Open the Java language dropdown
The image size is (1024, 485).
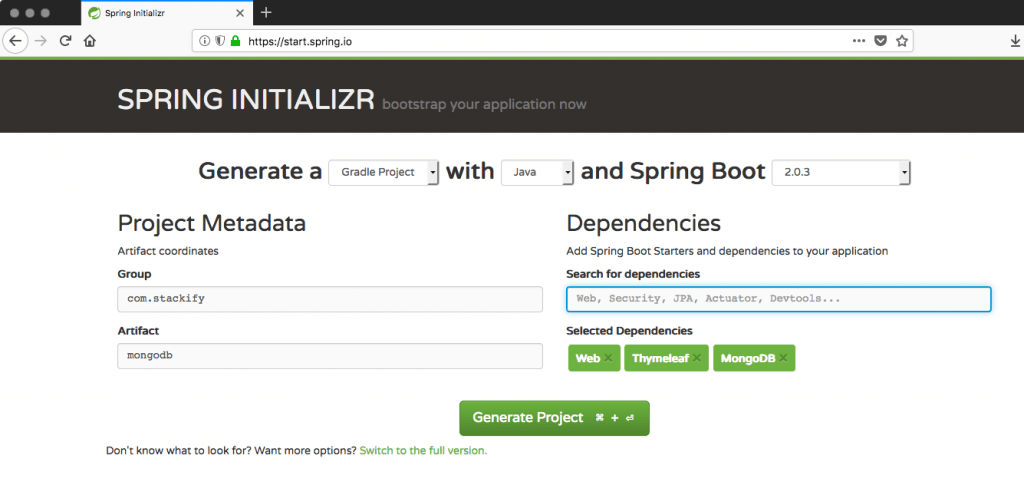click(x=537, y=172)
